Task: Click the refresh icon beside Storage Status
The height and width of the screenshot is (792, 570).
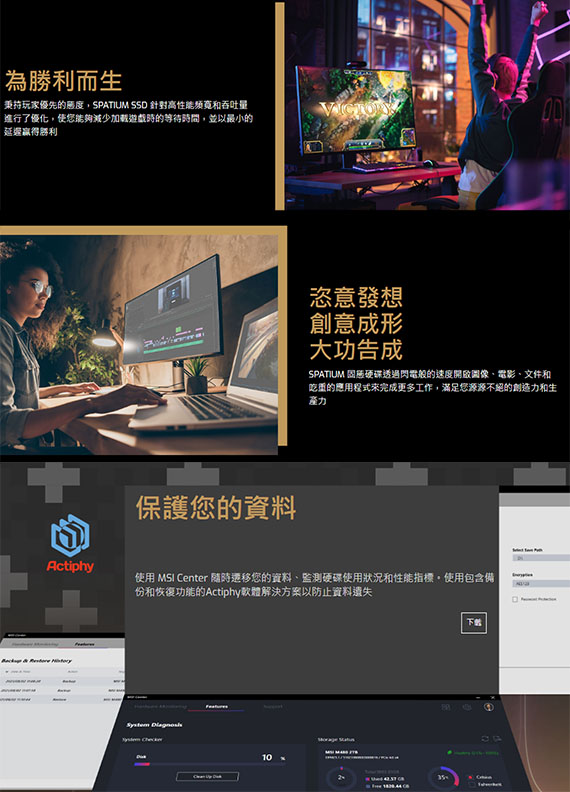Action: [485, 739]
